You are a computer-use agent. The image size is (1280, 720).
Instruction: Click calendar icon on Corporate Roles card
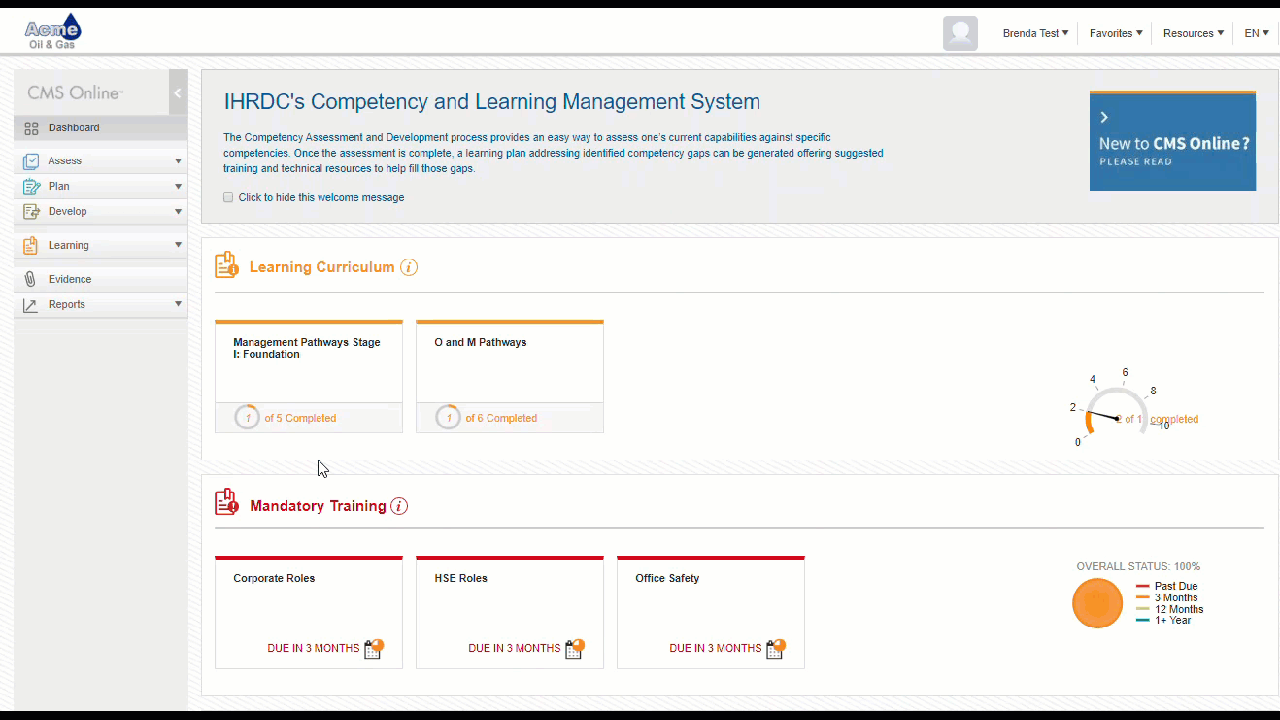pos(374,648)
